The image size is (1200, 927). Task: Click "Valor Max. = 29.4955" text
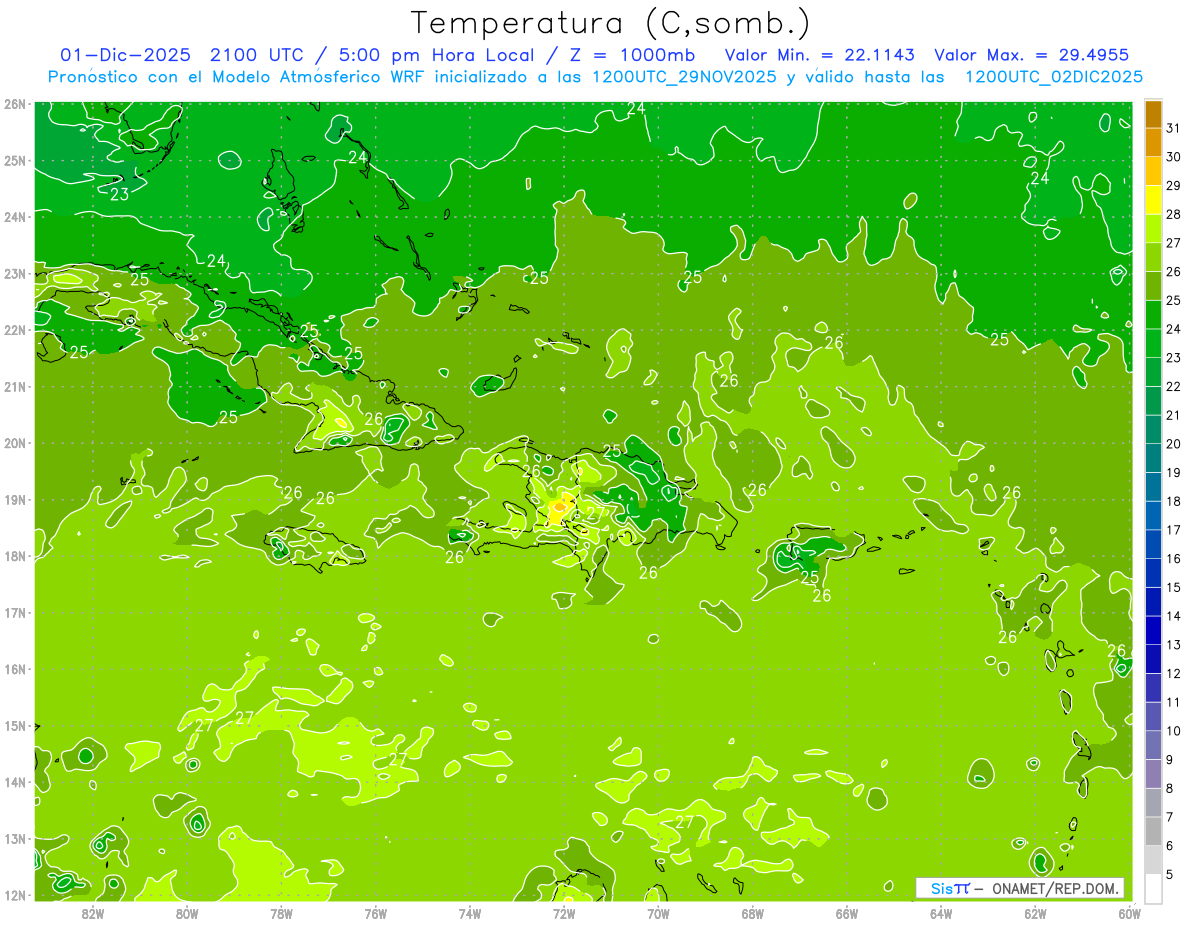(1031, 55)
